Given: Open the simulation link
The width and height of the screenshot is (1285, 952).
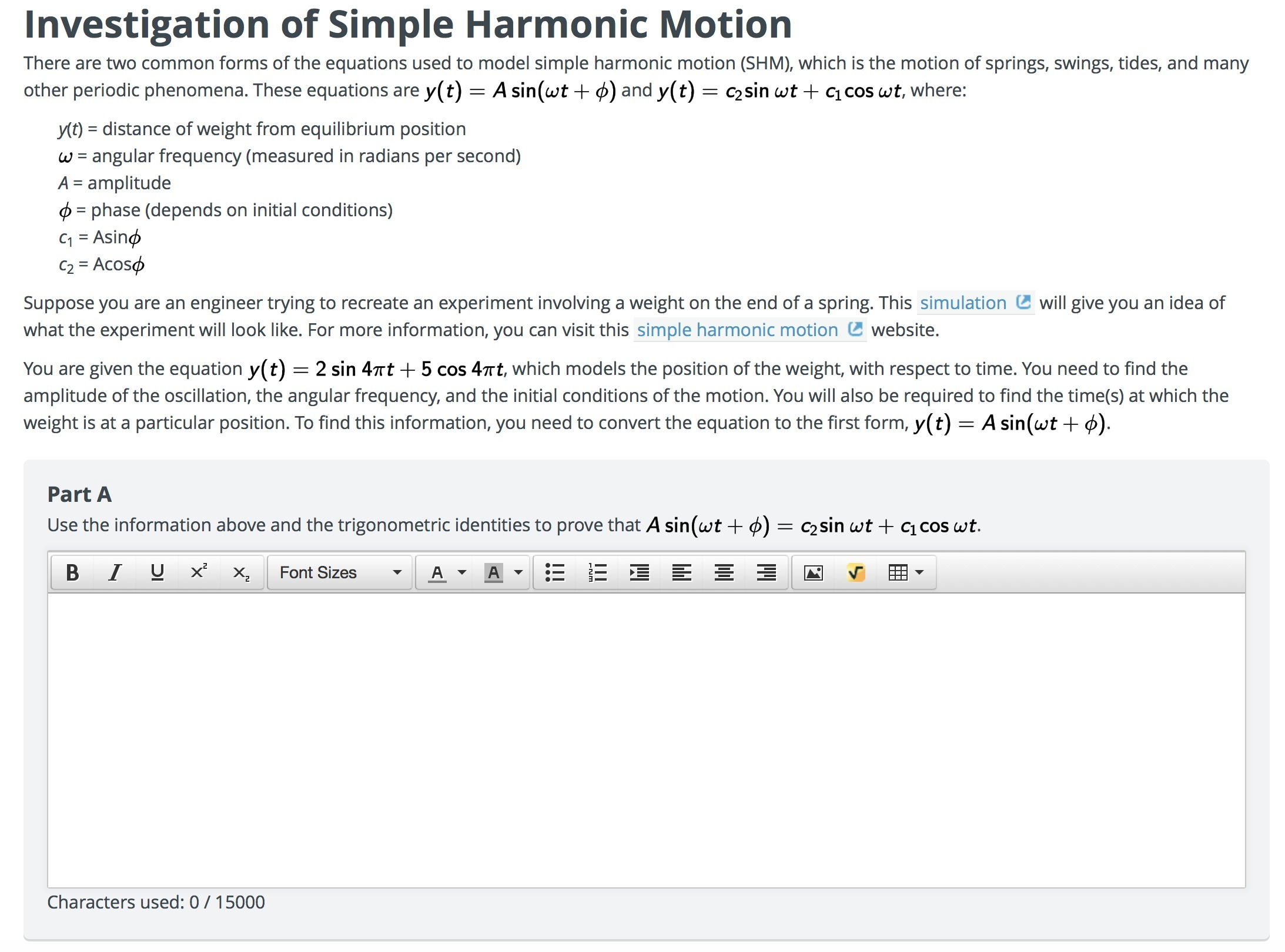Looking at the screenshot, I should click(x=963, y=303).
